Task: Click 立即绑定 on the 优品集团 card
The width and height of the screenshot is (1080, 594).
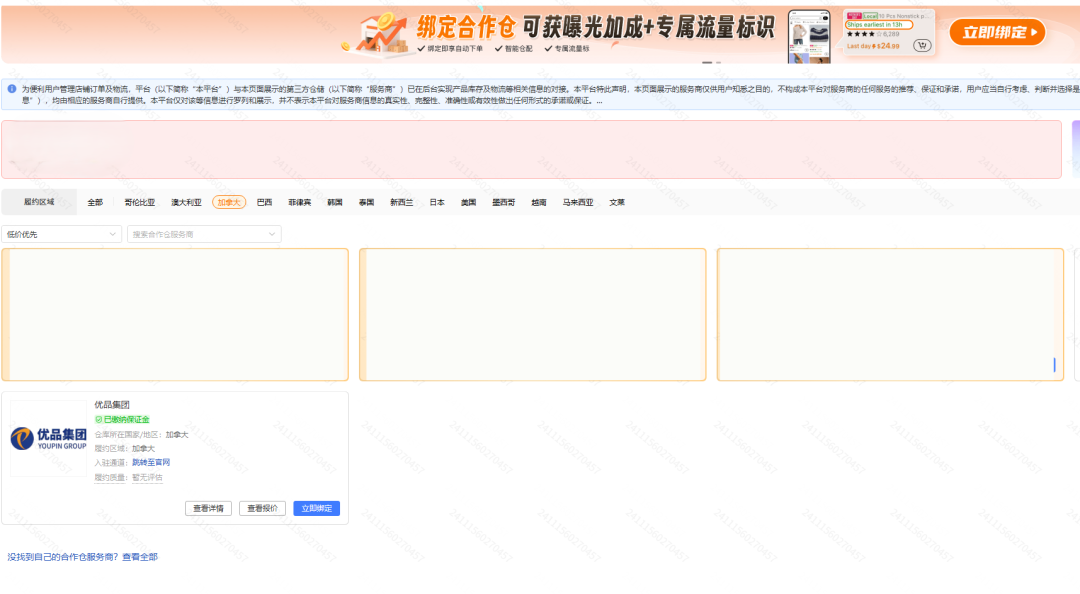Action: [316, 508]
